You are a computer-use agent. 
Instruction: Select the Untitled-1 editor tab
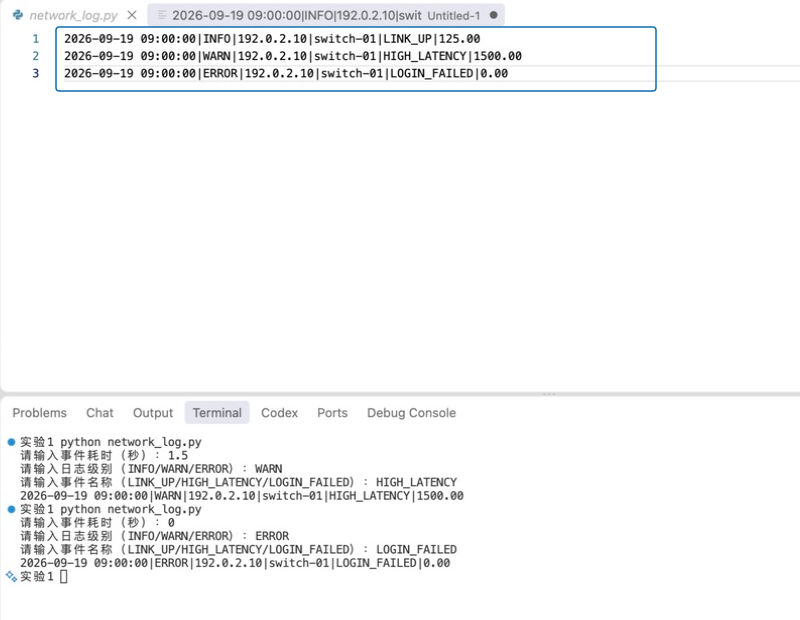(x=326, y=15)
